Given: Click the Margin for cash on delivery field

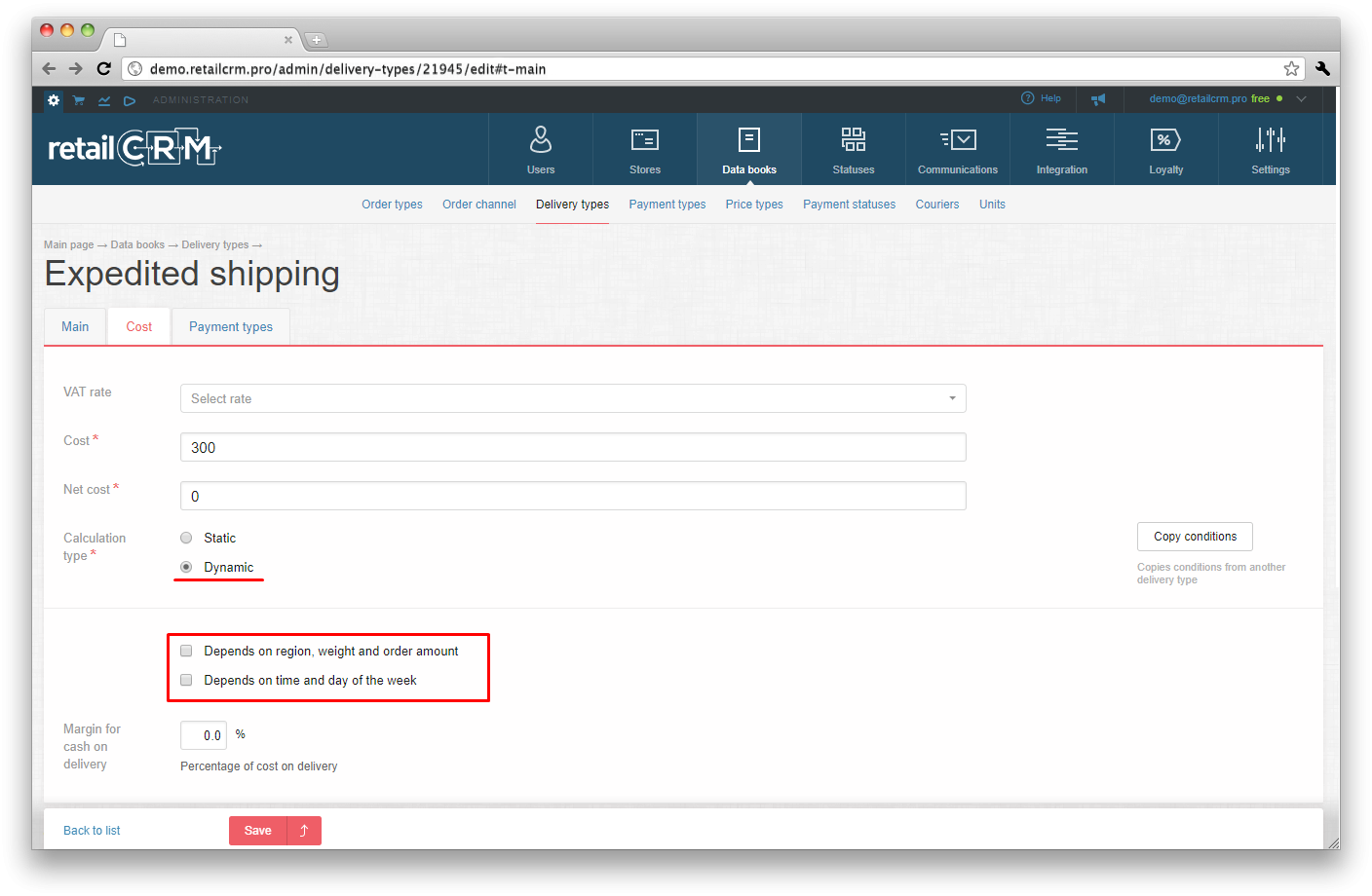Looking at the screenshot, I should tap(204, 735).
